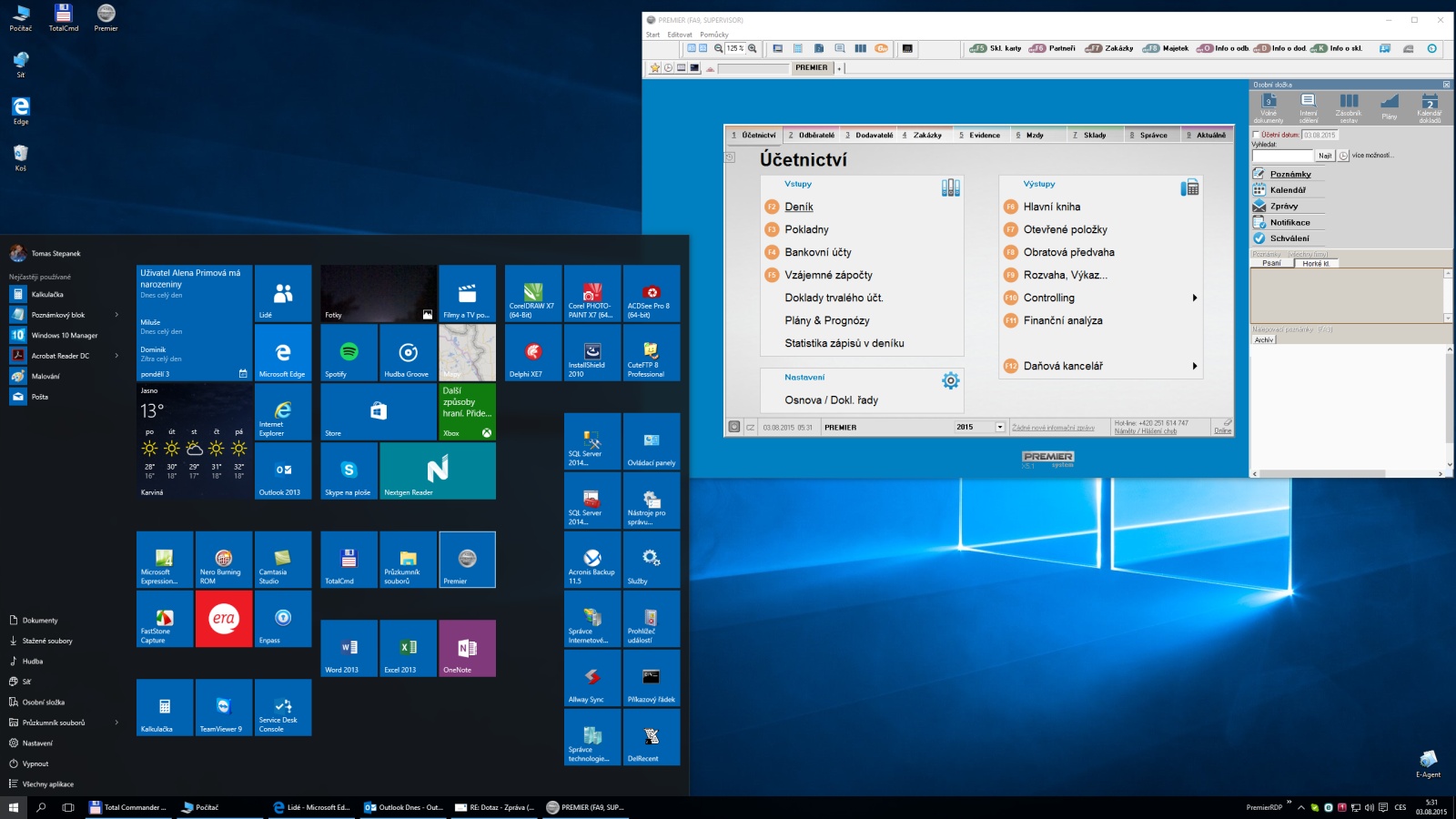Click the zoom in magnifier in PREMIER toolbar
The image size is (1456, 819).
tap(752, 48)
